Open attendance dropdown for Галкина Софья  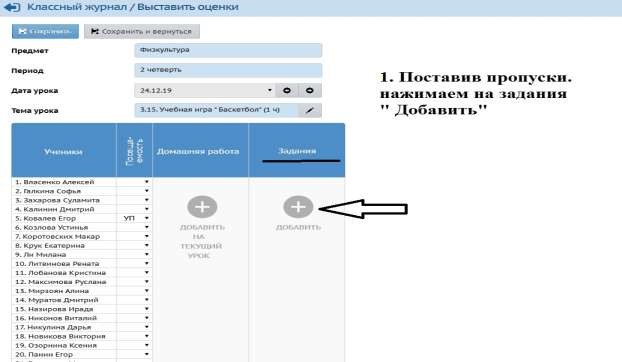pos(146,191)
